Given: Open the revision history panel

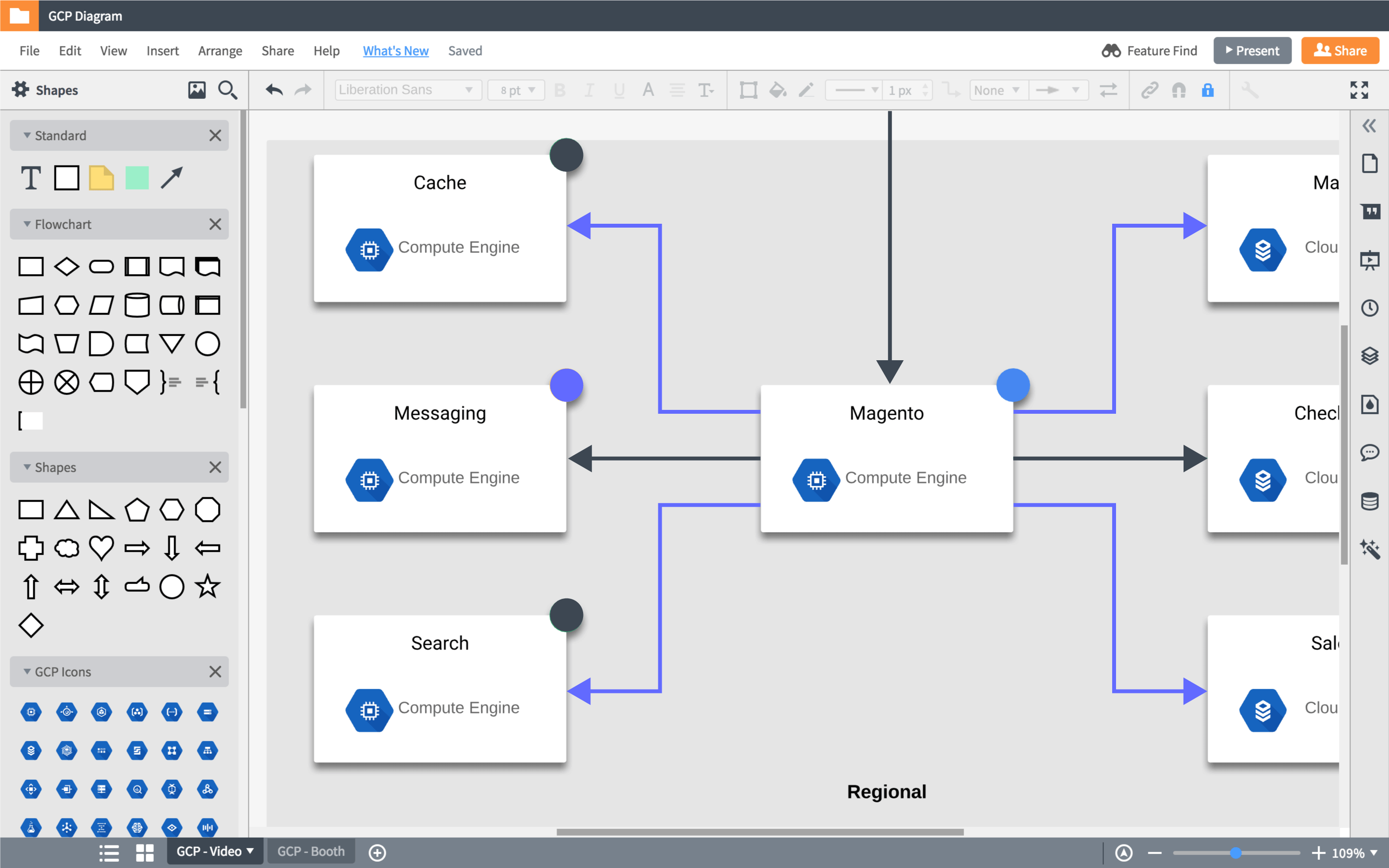Looking at the screenshot, I should point(1371,308).
